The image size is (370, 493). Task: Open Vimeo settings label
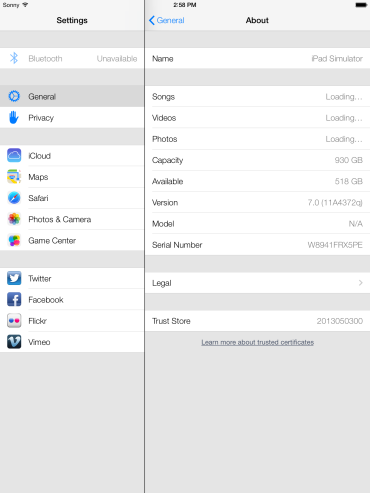[x=39, y=342]
